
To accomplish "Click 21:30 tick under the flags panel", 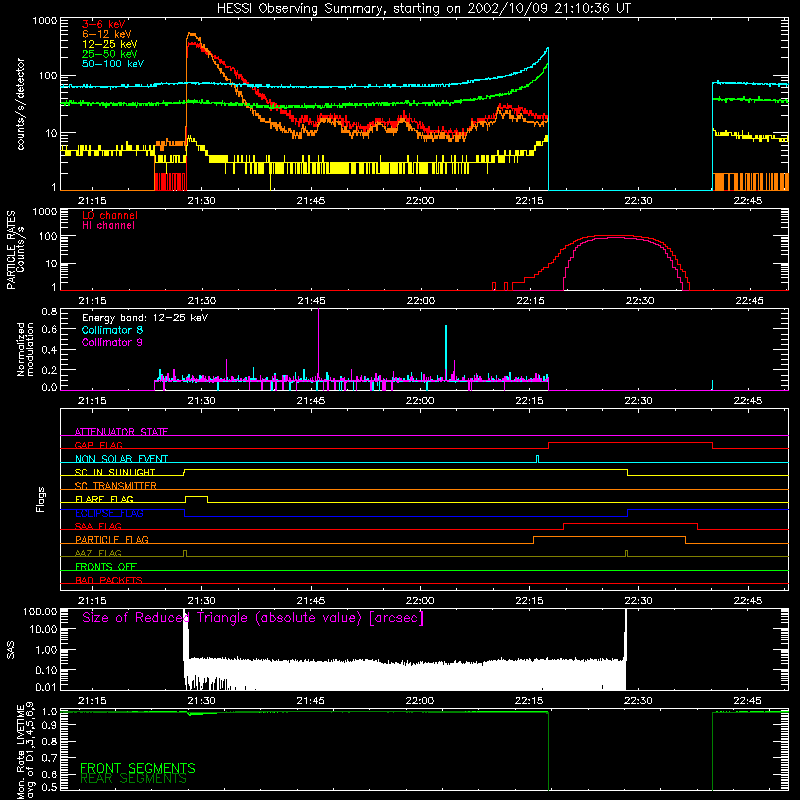I will [x=202, y=601].
